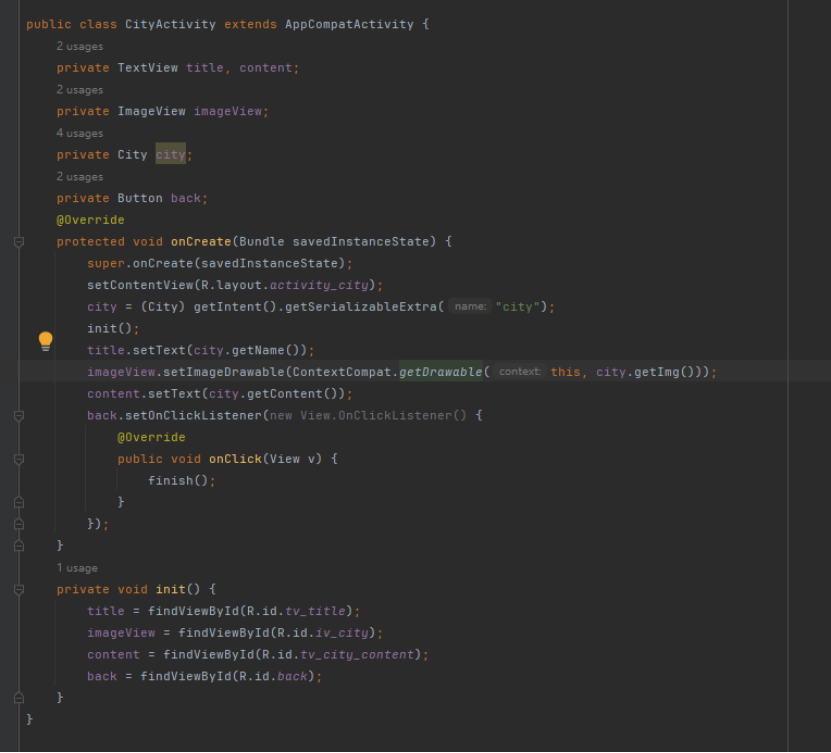
Task: Click 'this' keyword argument
Action: click(565, 372)
